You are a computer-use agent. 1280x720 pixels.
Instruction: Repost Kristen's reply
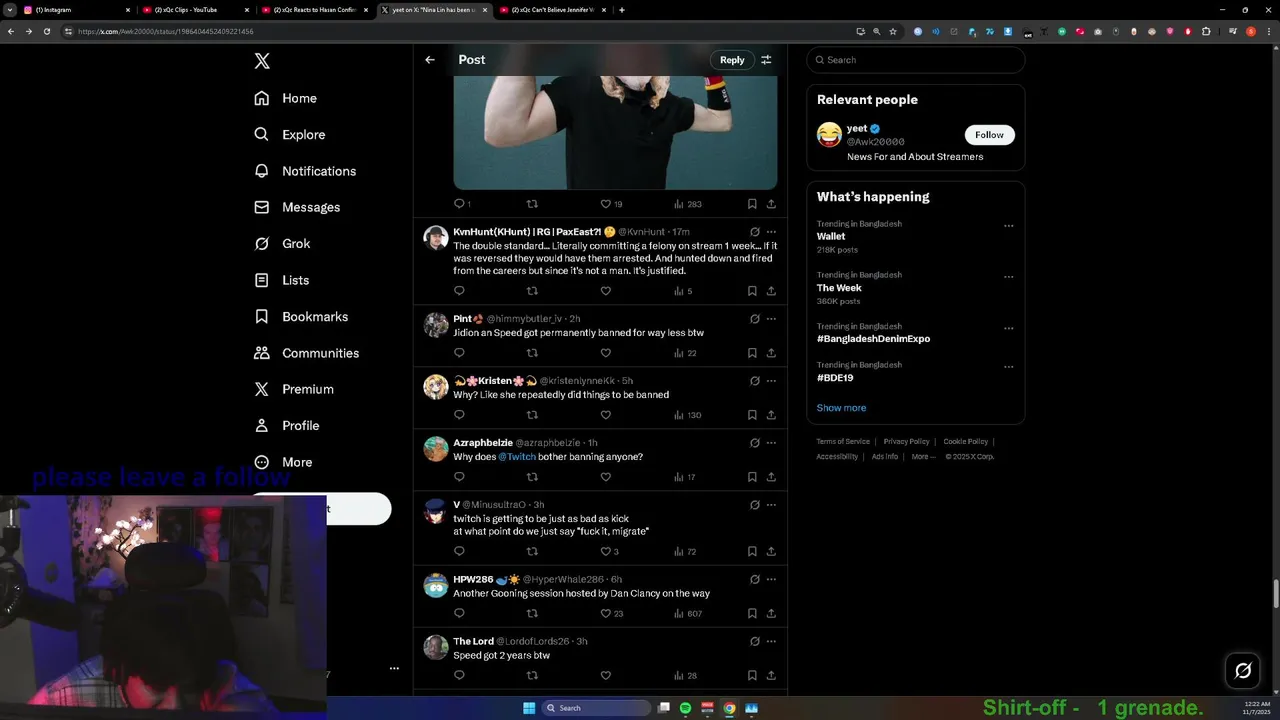click(532, 415)
